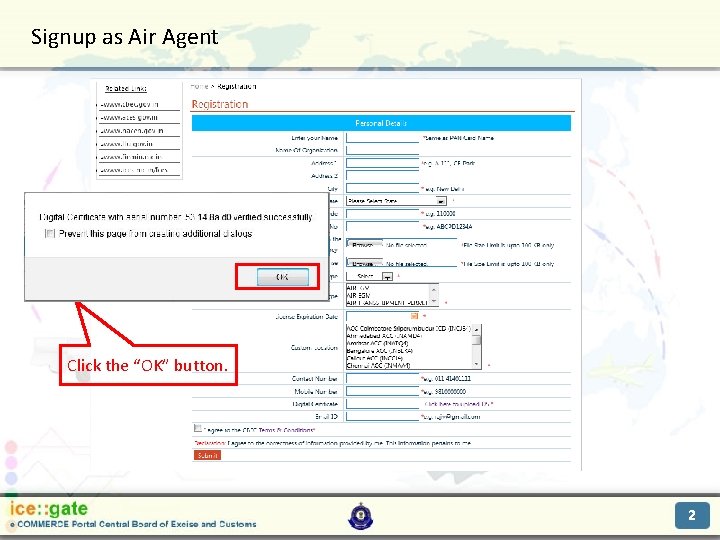
Task: Open the www.nacen.gov.in related link
Action: tap(132, 130)
